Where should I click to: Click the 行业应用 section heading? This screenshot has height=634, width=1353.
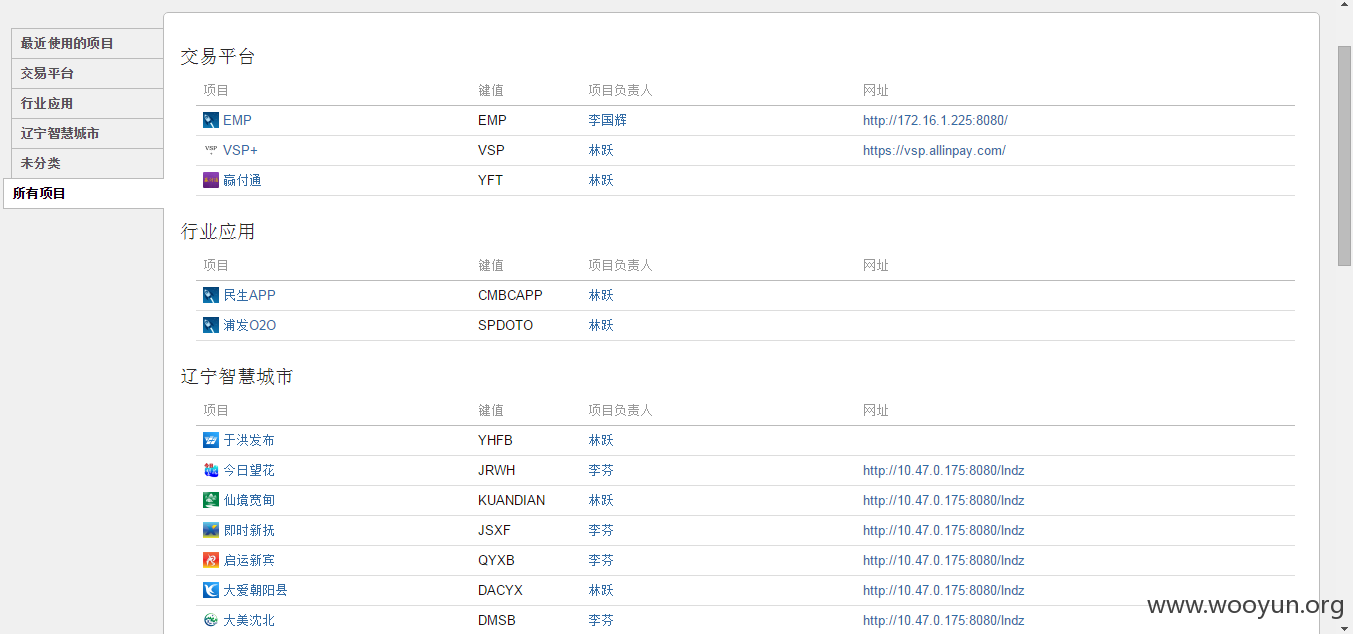pyautogui.click(x=218, y=232)
